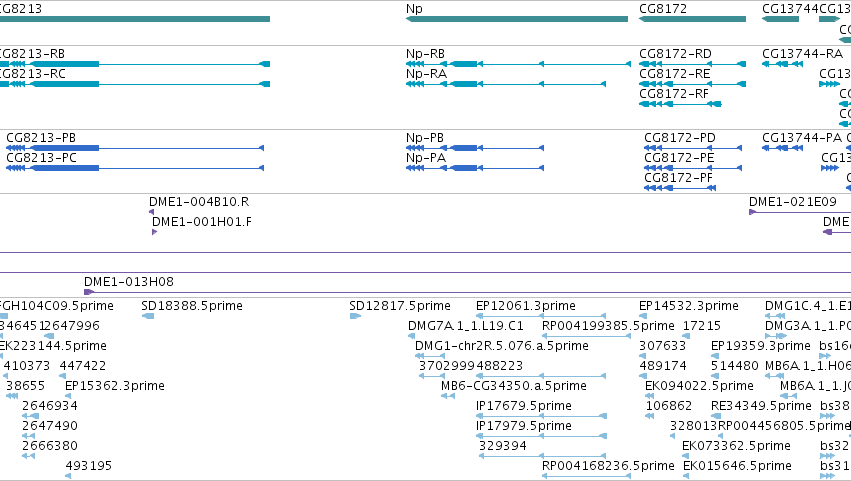Select protein CG8172-PF
Screen dimensions: 851x481
[679, 188]
